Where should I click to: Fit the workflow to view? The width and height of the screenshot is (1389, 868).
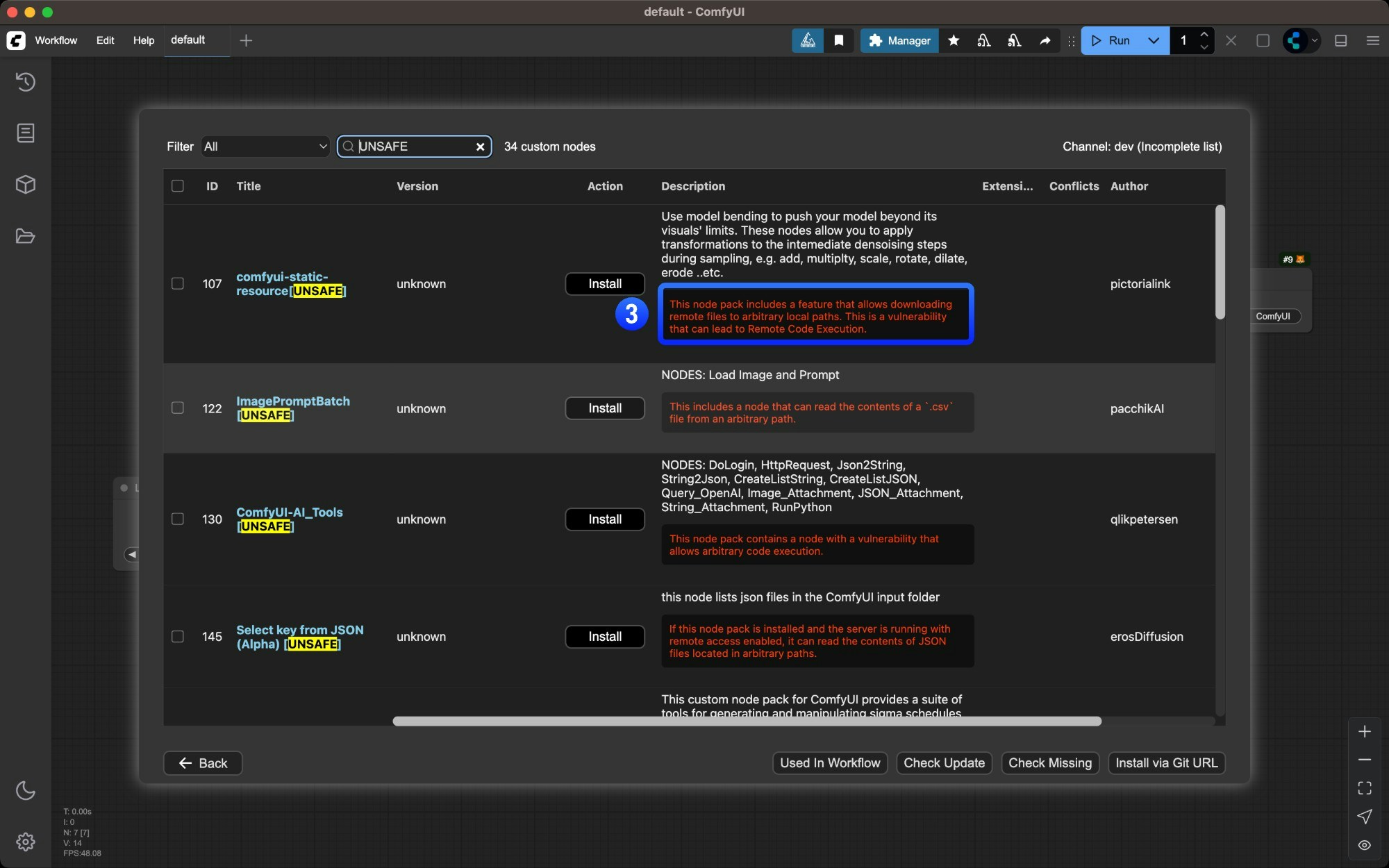click(1363, 787)
